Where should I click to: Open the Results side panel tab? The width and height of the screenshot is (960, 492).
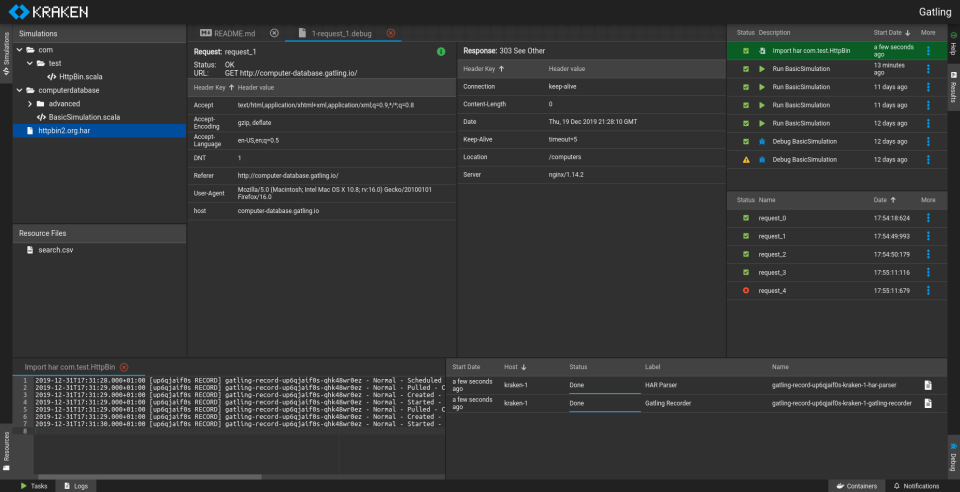[953, 87]
